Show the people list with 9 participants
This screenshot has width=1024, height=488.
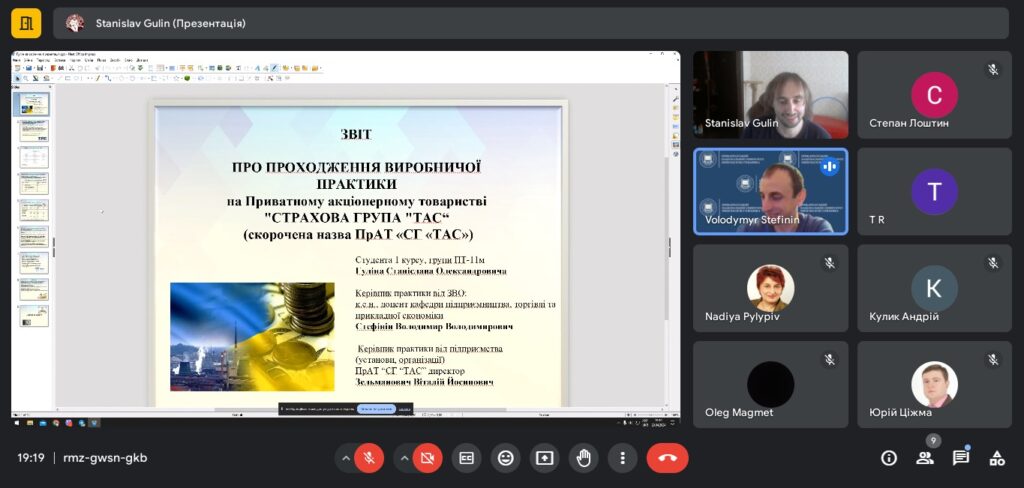point(925,458)
